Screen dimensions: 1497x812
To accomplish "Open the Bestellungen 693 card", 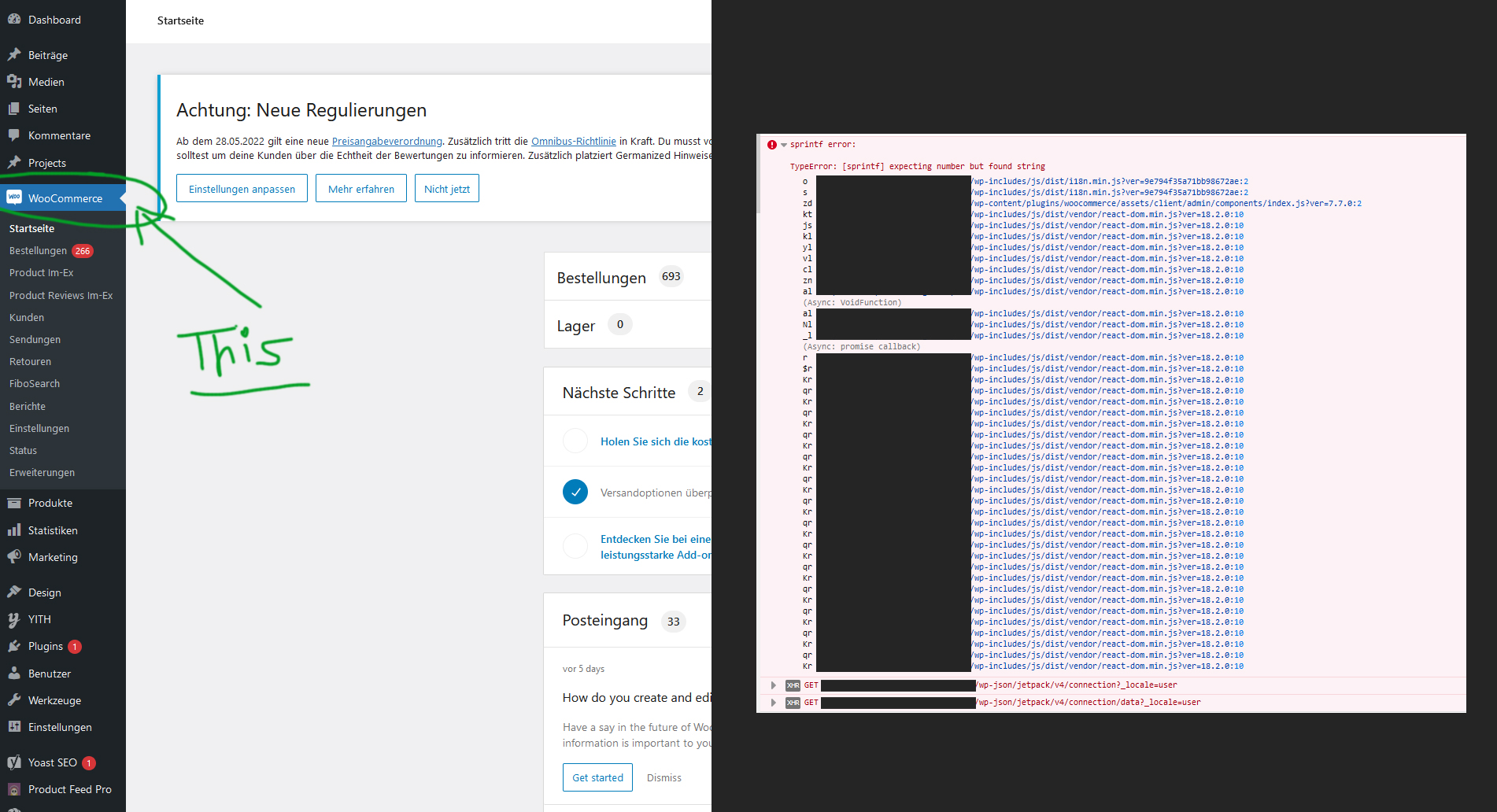I will (628, 277).
